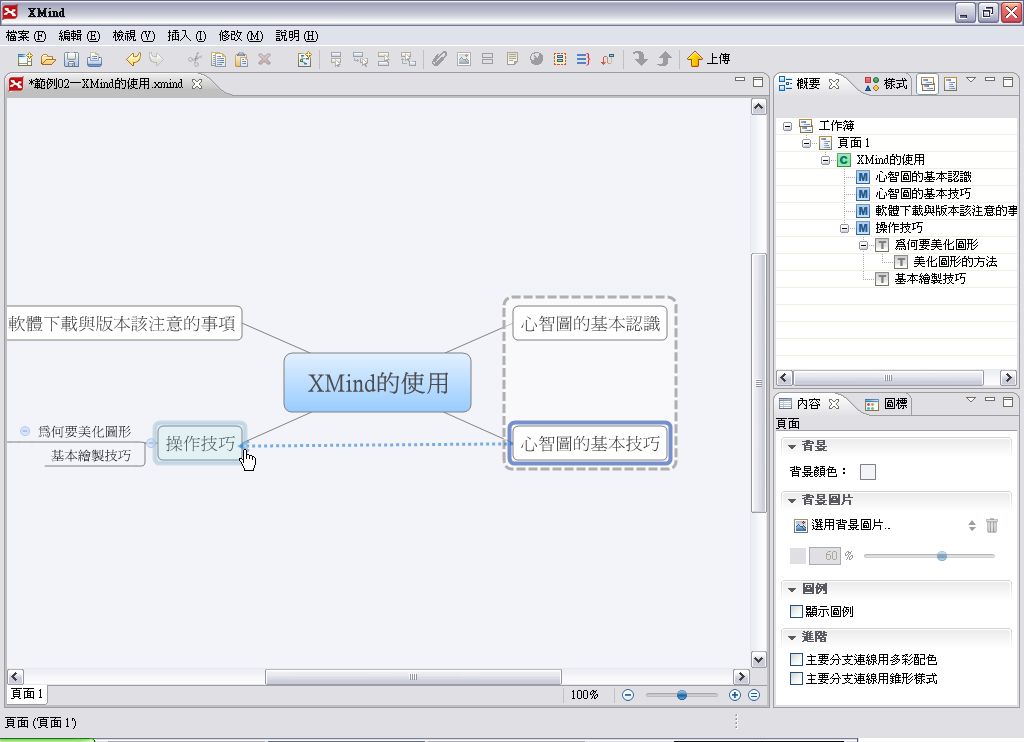This screenshot has width=1024, height=742.
Task: Click the new sheet icon in the toolbar
Action: pos(304,59)
